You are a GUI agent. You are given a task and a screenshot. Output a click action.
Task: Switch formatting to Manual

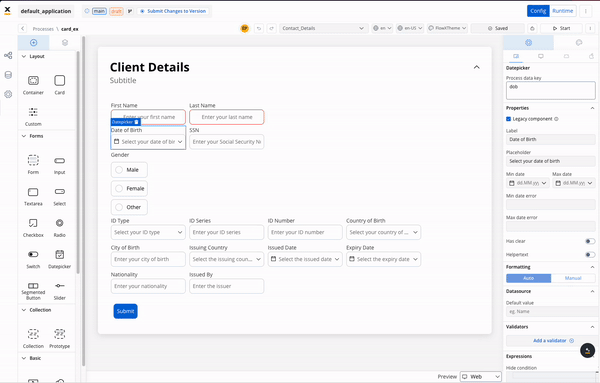[x=573, y=278]
